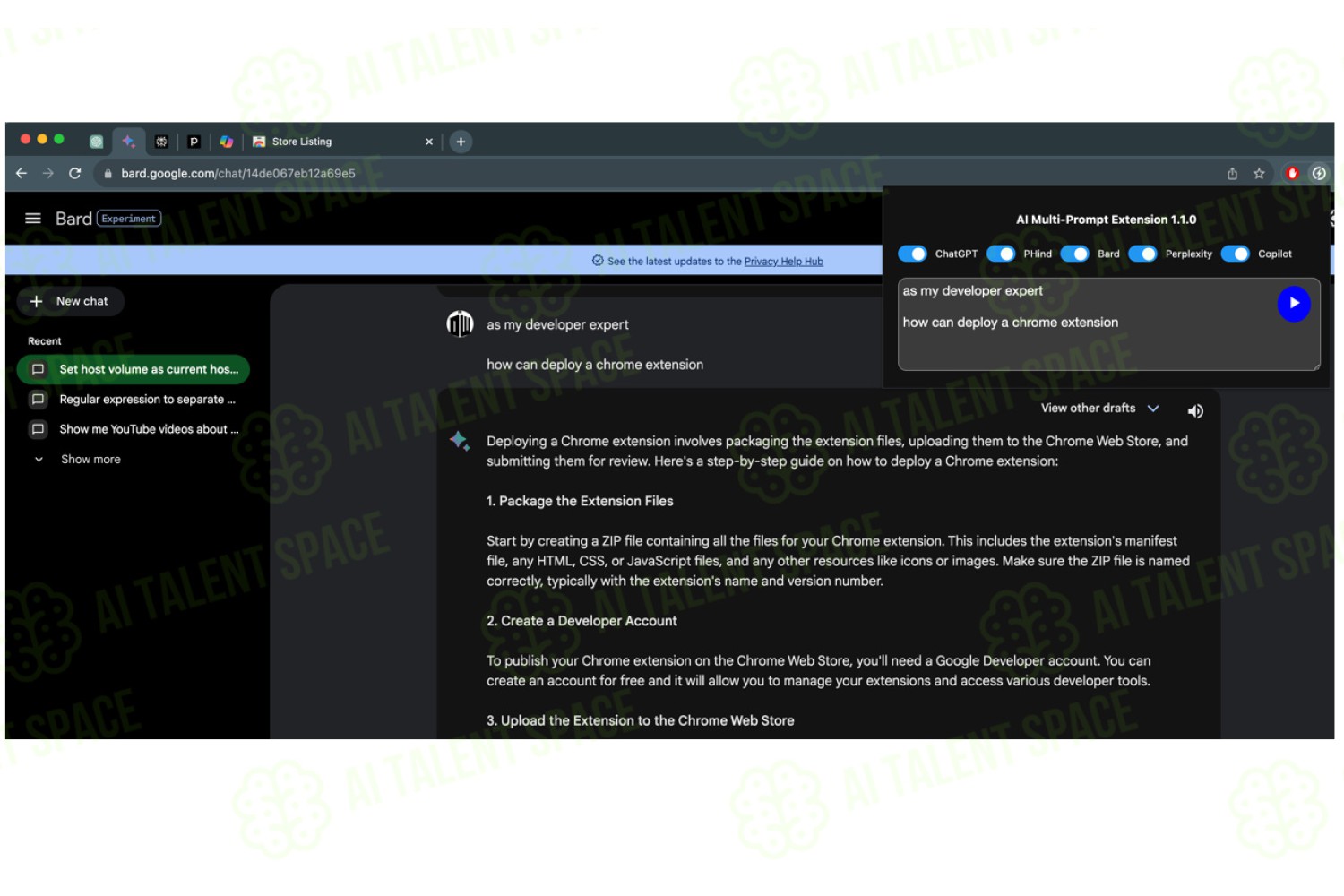Image resolution: width=1344 pixels, height=896 pixels.
Task: Open chat 'Regular expression to separate ...'
Action: [134, 400]
